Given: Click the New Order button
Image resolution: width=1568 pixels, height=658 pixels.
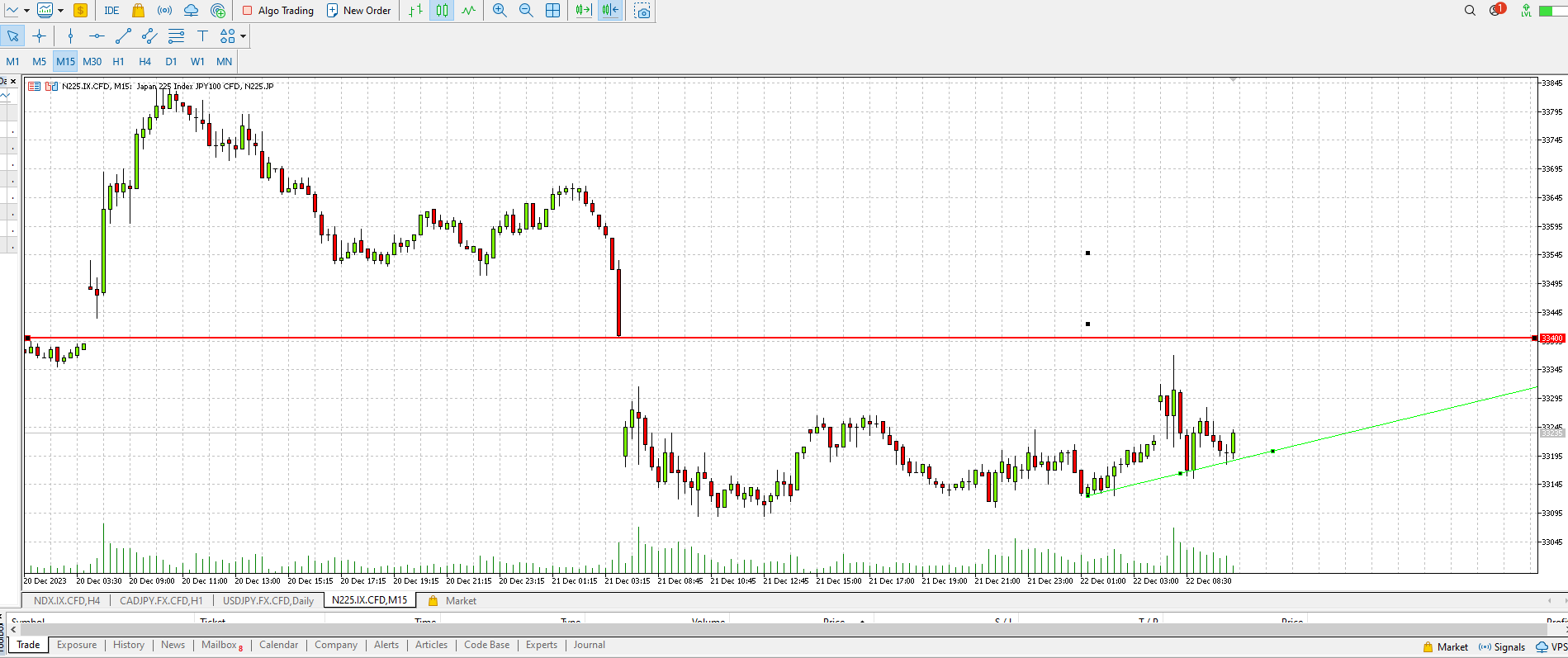Looking at the screenshot, I should pos(358,11).
